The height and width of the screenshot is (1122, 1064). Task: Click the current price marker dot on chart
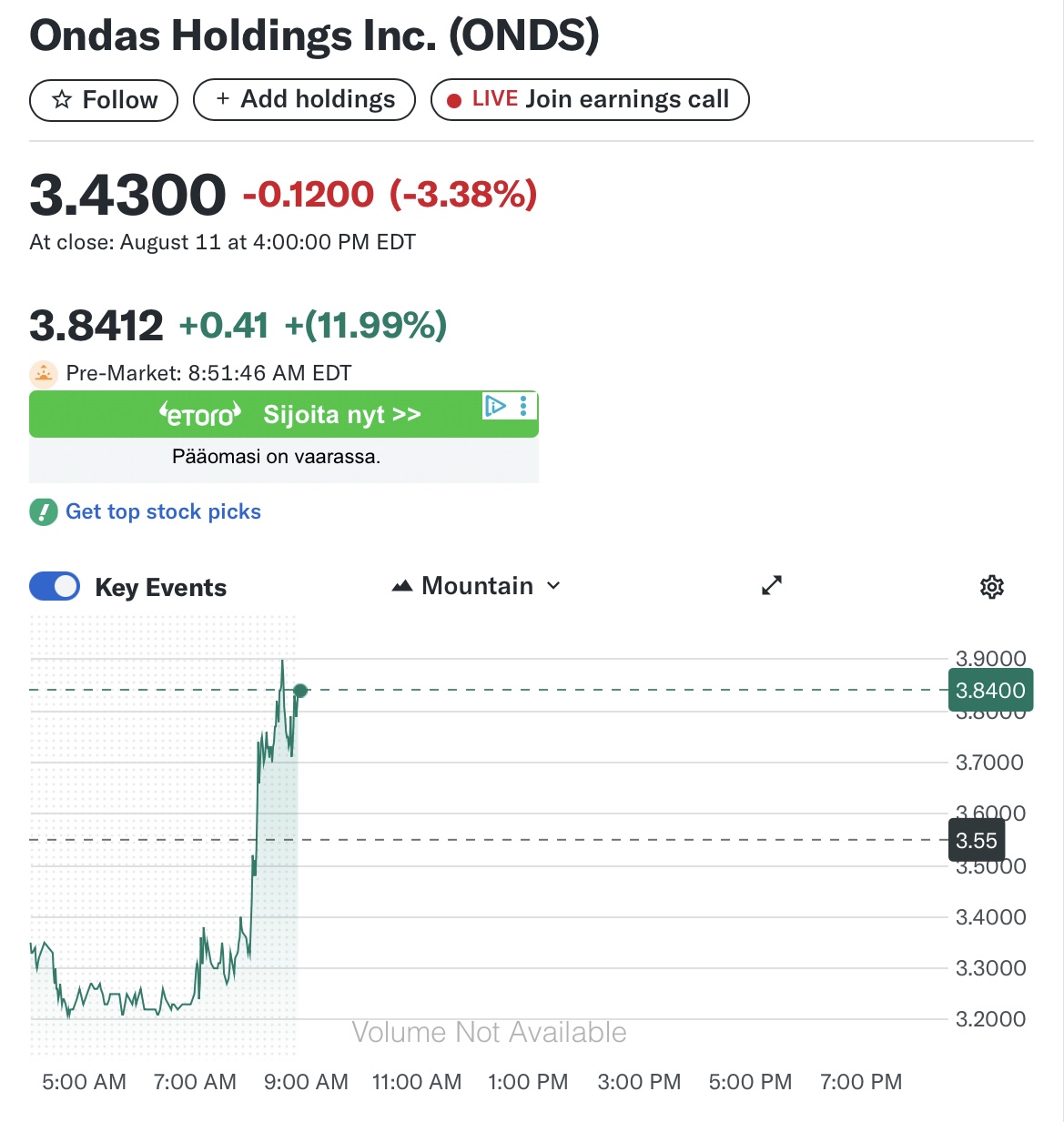tap(300, 691)
